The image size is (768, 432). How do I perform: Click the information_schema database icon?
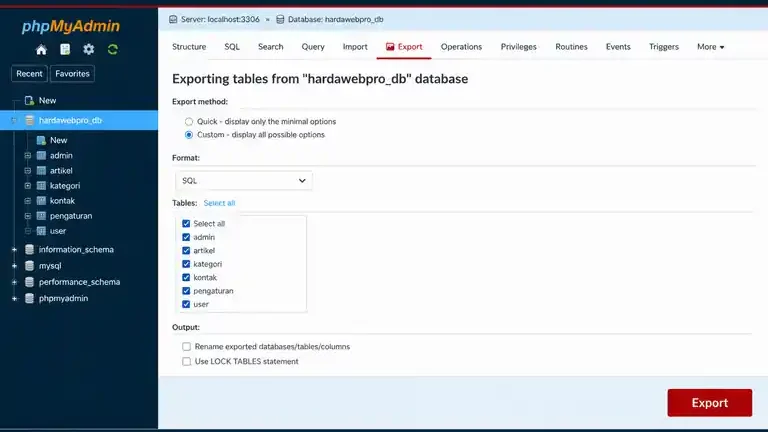(29, 250)
